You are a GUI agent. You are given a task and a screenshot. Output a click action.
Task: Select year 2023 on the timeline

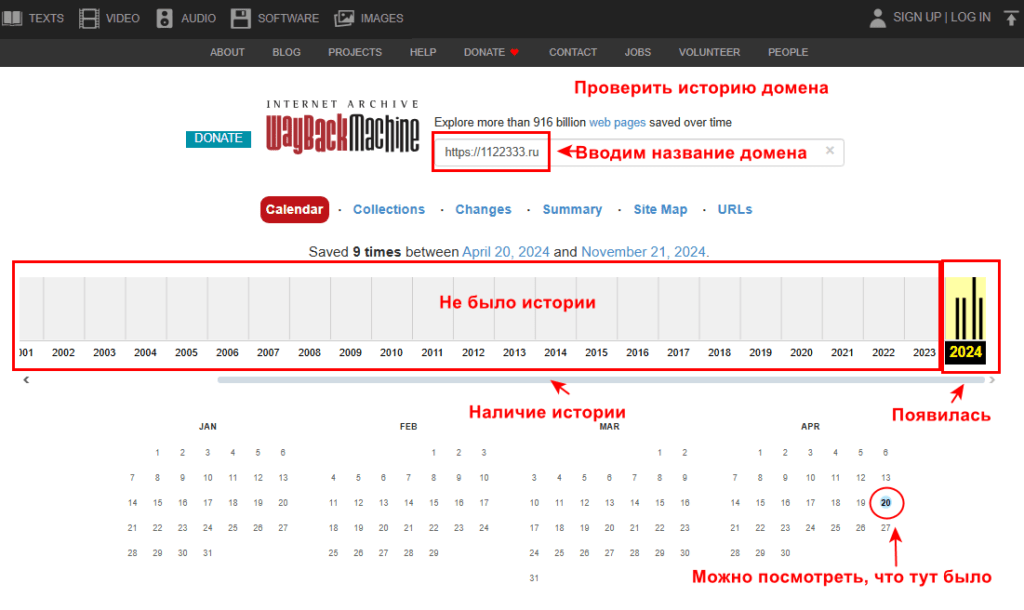[923, 353]
